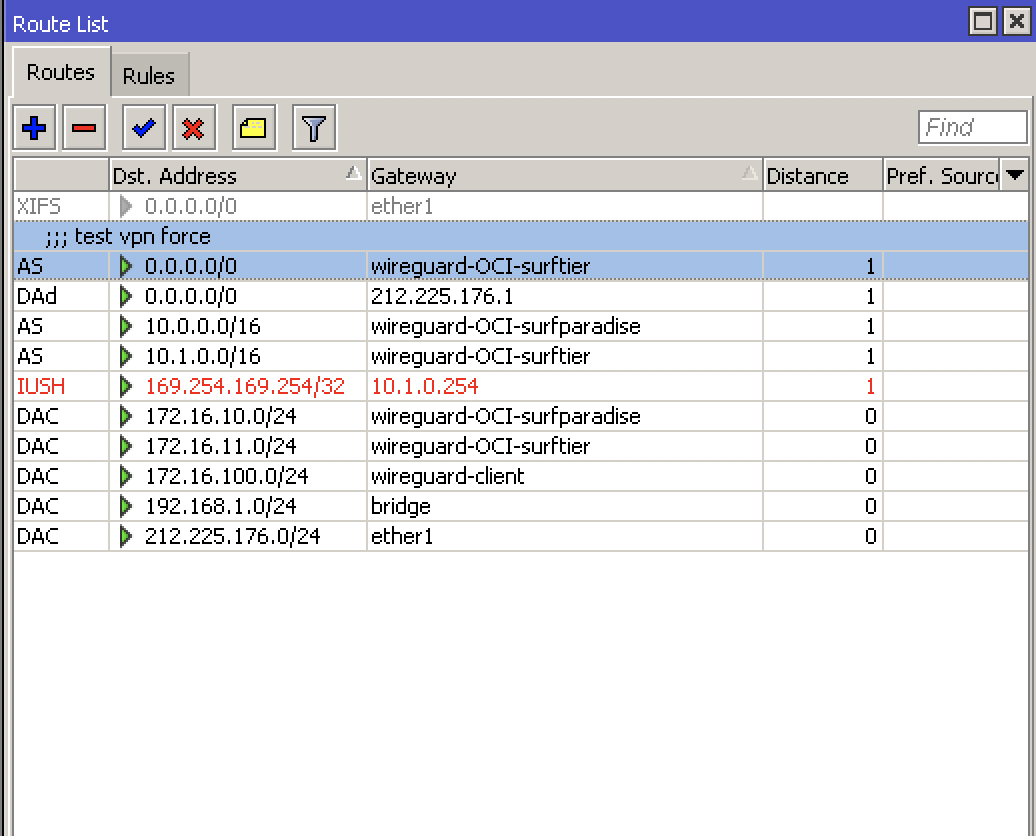Select gateway 212.225.176.1 cell
The width and height of the screenshot is (1036, 836).
565,296
